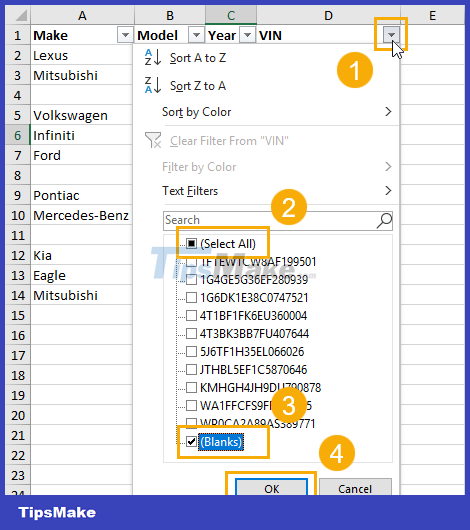Click the cell containing Pontiac
The width and height of the screenshot is (470, 530).
(x=81, y=195)
